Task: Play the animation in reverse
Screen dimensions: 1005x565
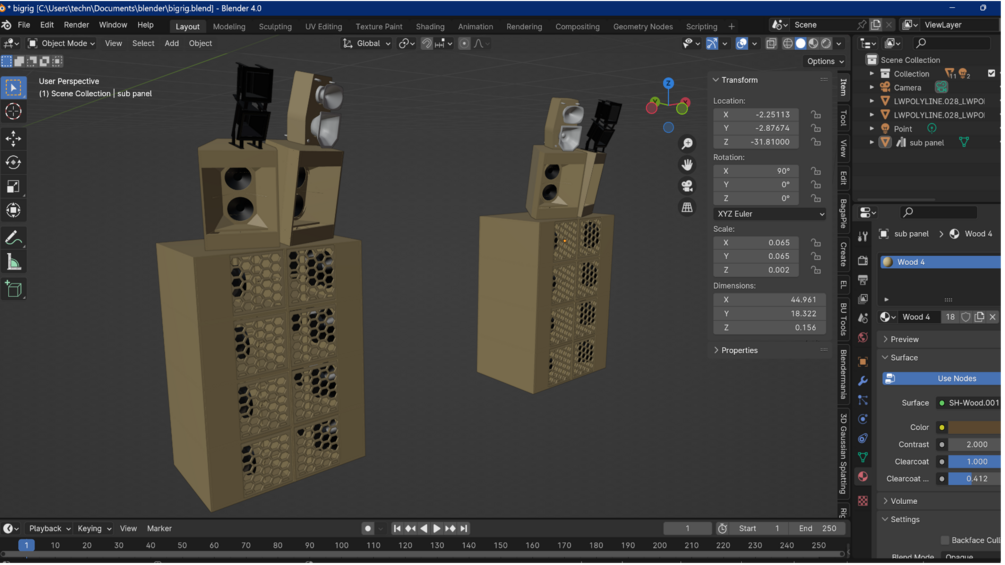Action: coord(425,530)
